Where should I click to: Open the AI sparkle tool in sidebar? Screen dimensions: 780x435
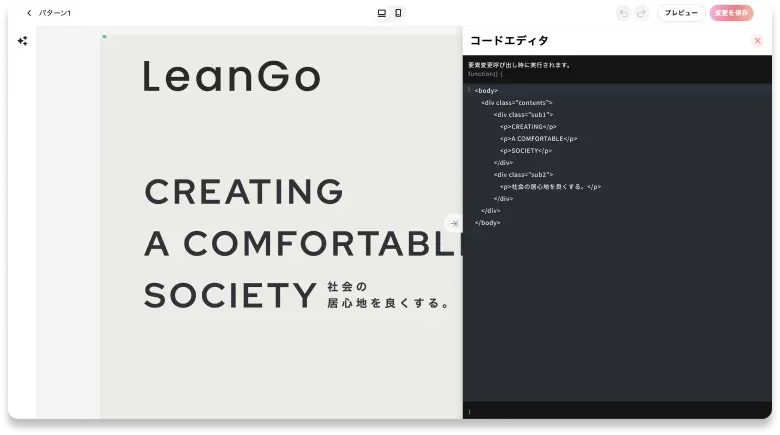pyautogui.click(x=22, y=41)
